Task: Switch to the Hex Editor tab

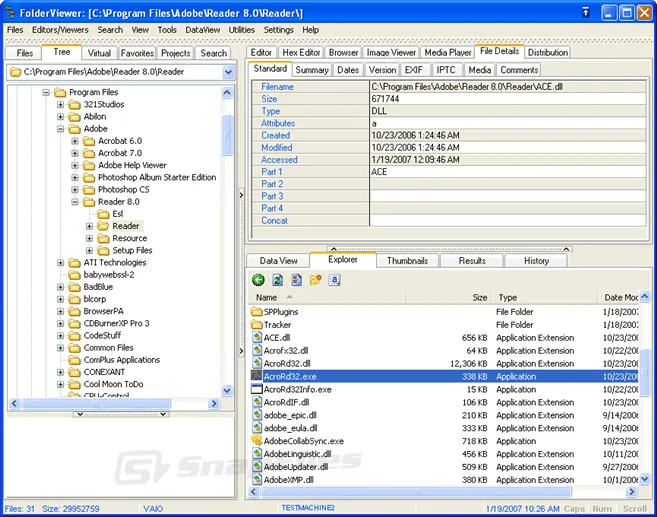Action: (301, 52)
